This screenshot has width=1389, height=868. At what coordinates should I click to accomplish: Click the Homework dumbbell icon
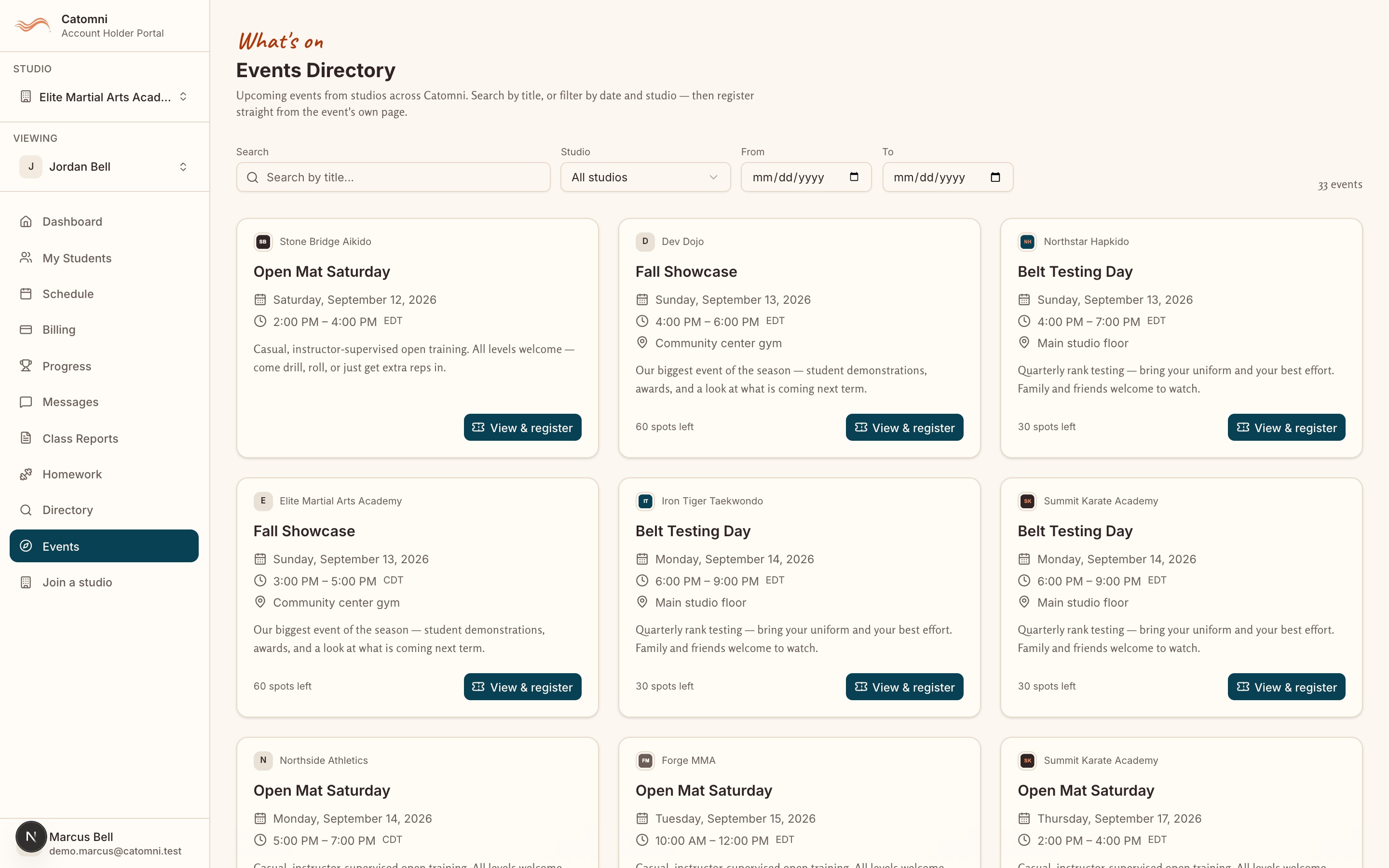tap(26, 474)
